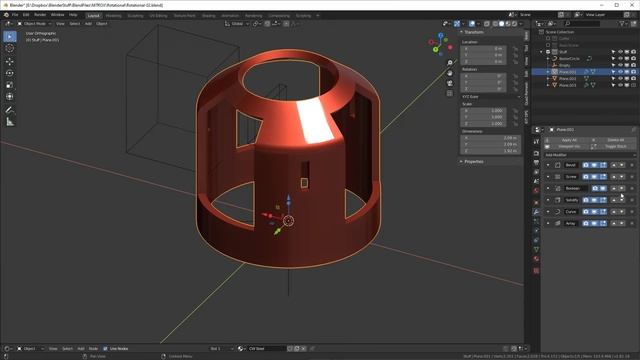Switch perspective/orthographic grid icon
The height and width of the screenshot is (360, 640).
tap(450, 93)
